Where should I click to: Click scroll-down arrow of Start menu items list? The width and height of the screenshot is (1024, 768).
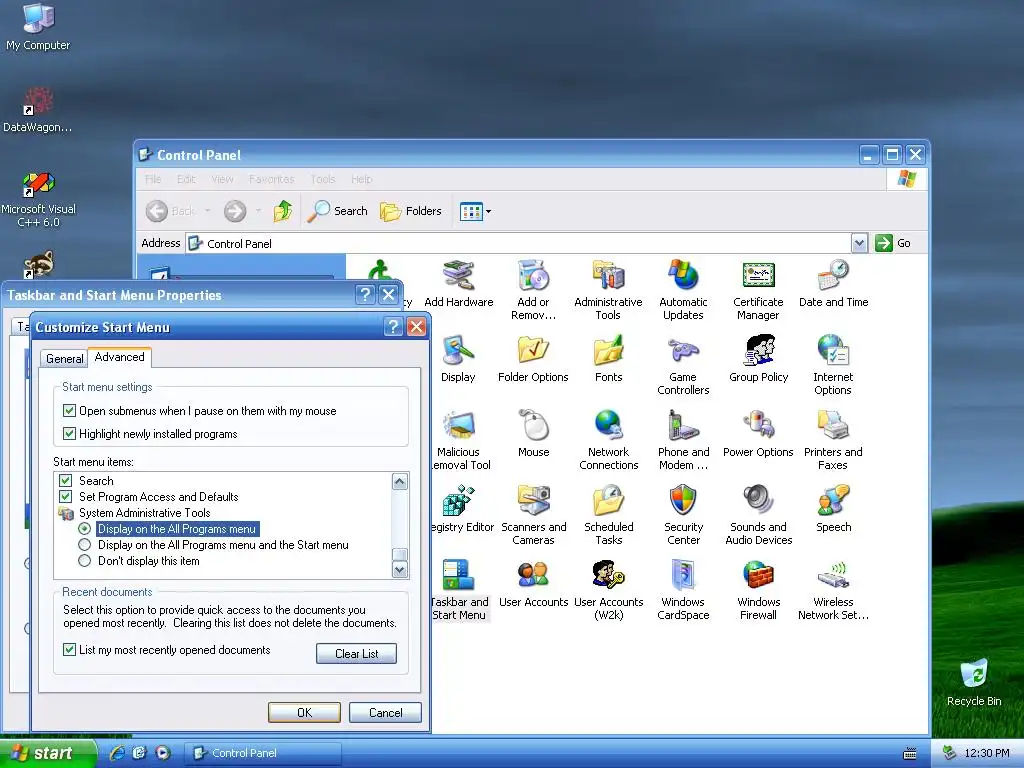click(x=400, y=569)
